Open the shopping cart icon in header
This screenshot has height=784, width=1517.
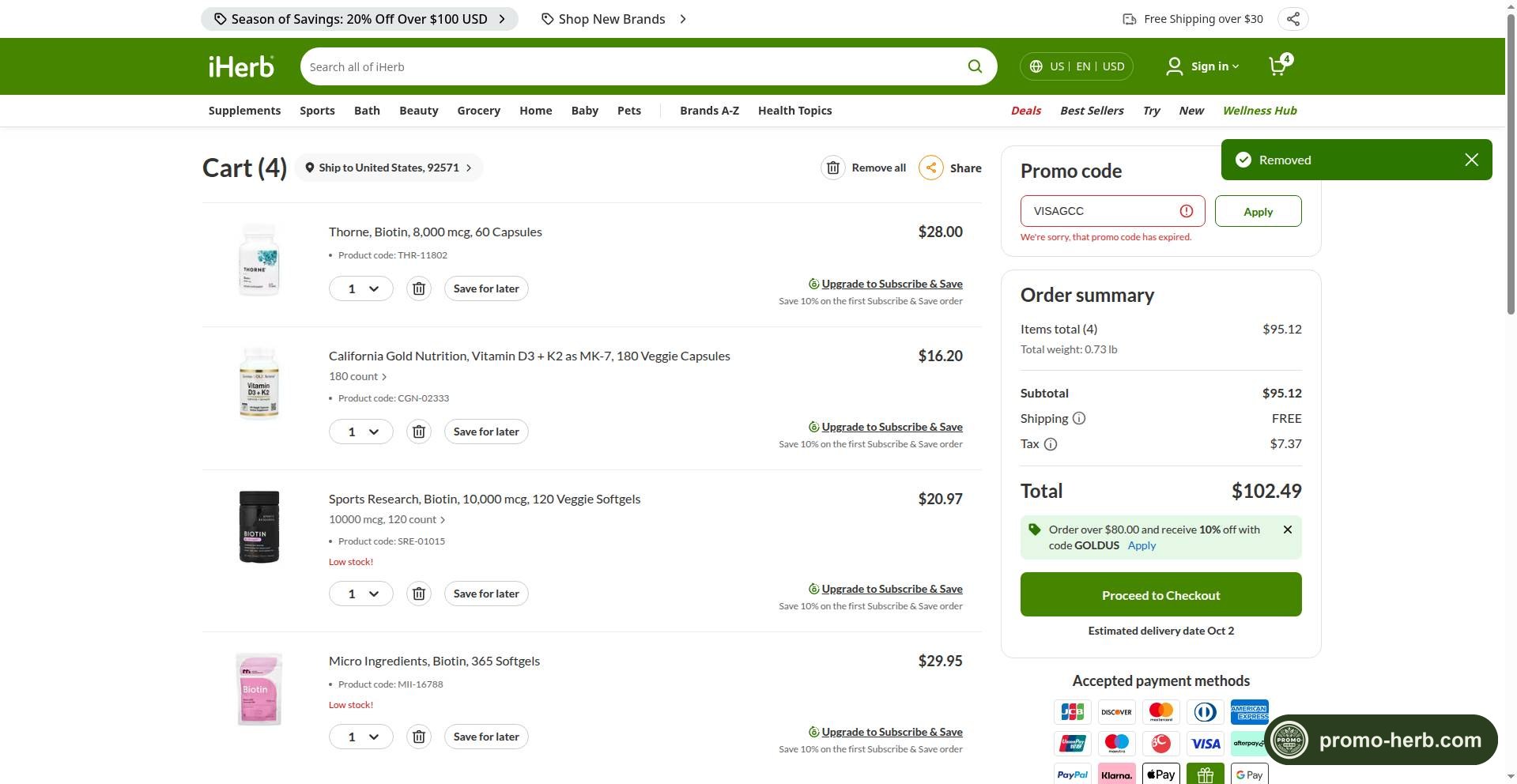click(1279, 65)
